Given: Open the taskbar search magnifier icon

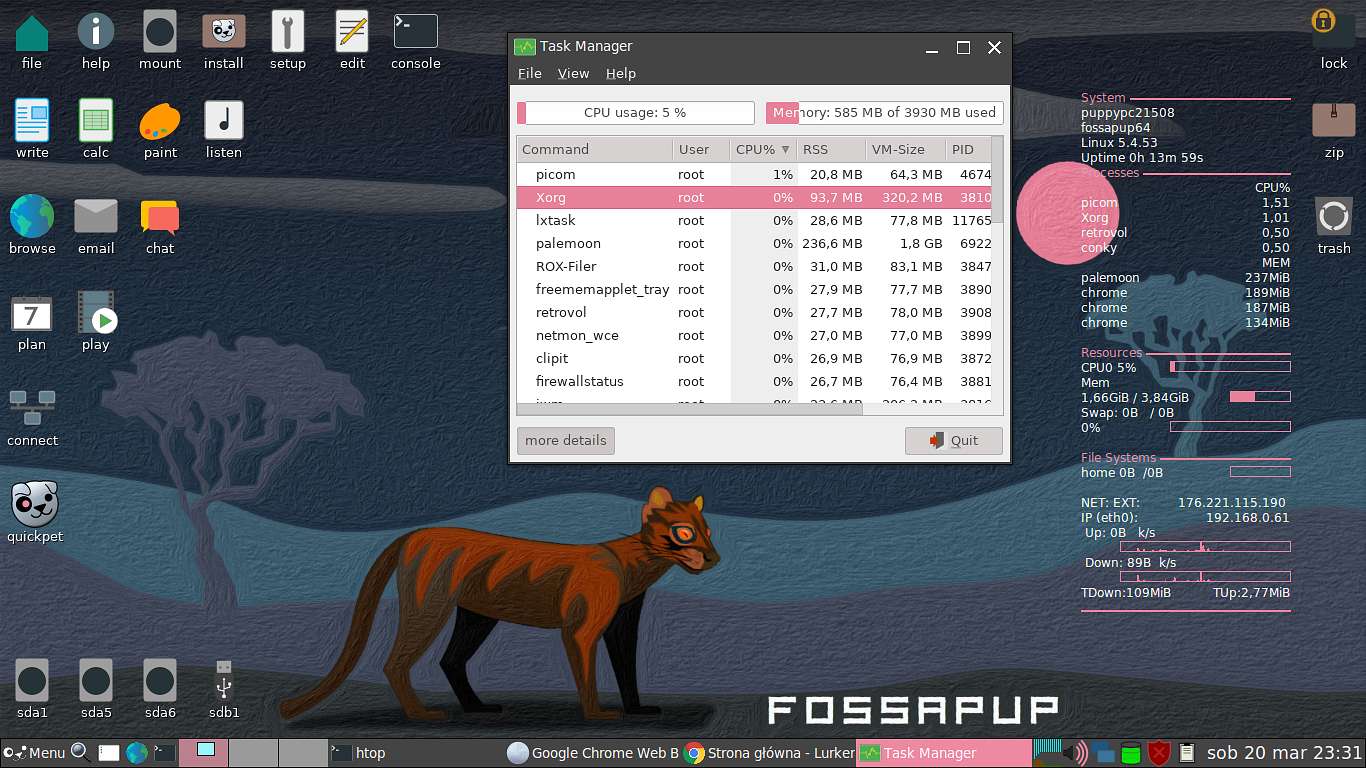Looking at the screenshot, I should (81, 752).
